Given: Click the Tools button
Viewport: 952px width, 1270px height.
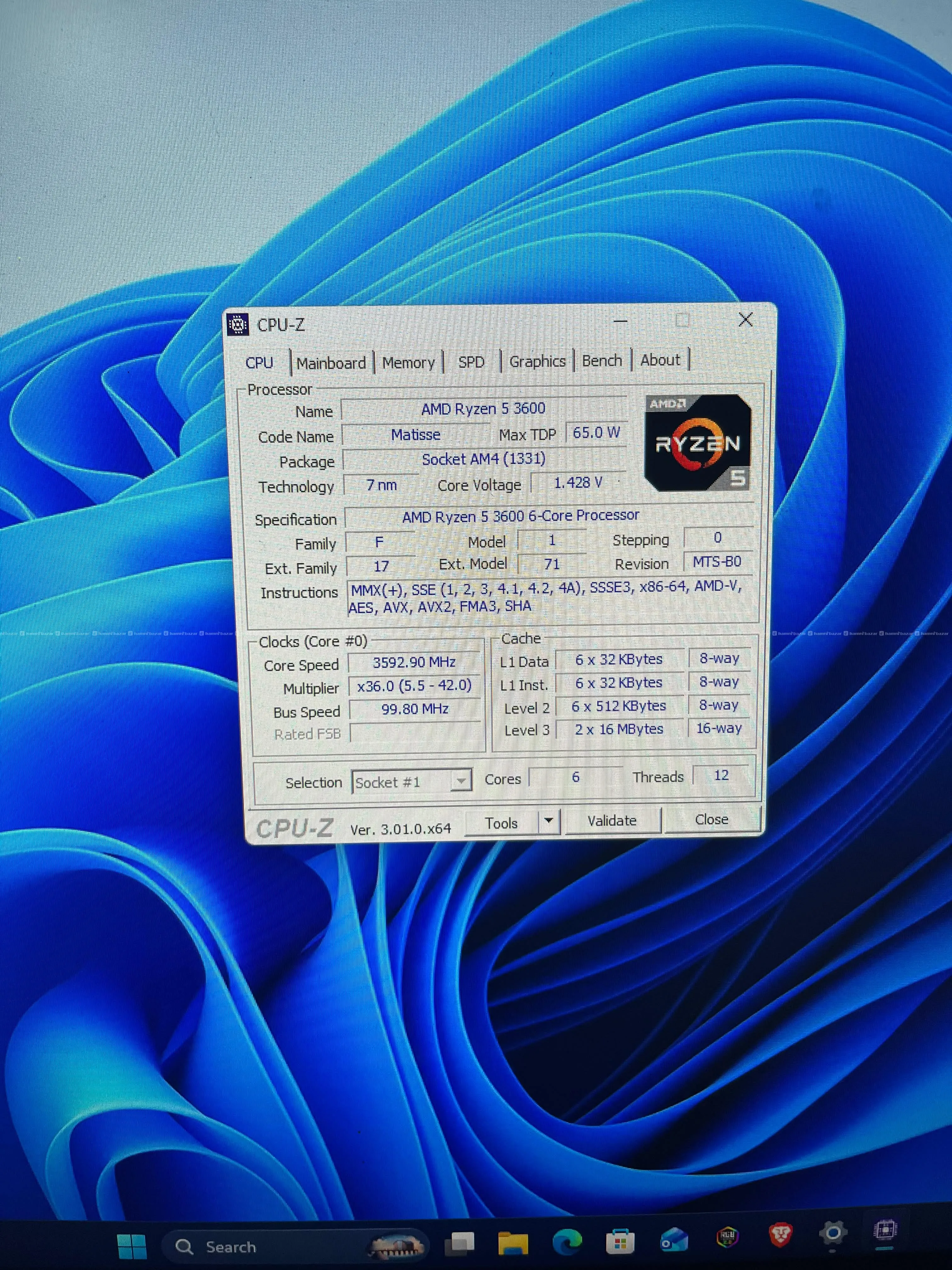Looking at the screenshot, I should point(501,823).
